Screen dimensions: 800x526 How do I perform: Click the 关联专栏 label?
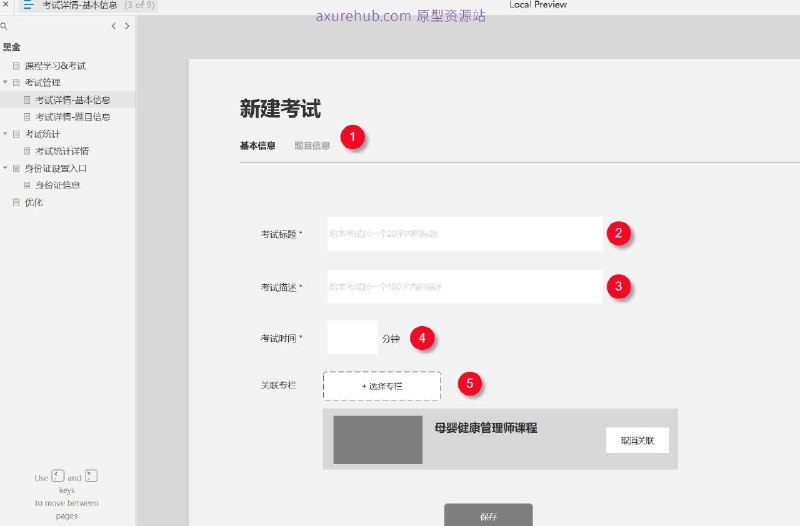pos(278,385)
